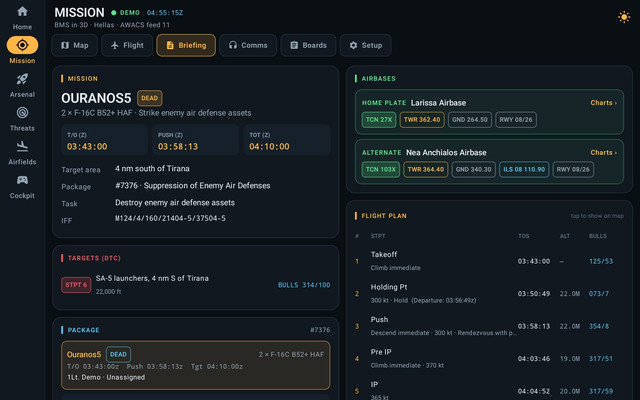
Task: Toggle light theme with the sun icon
Action: tap(624, 17)
